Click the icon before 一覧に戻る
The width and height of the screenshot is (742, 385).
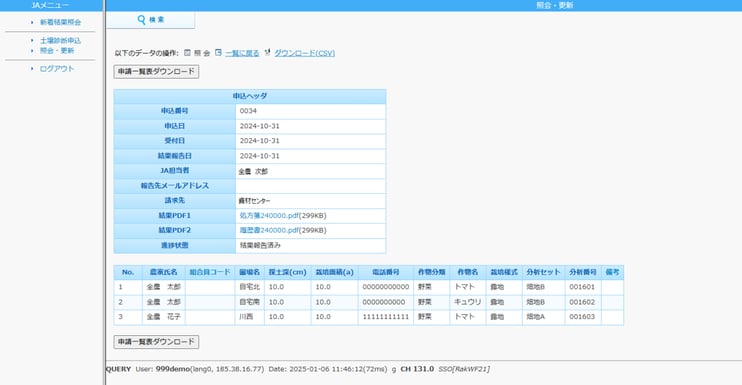[218, 53]
